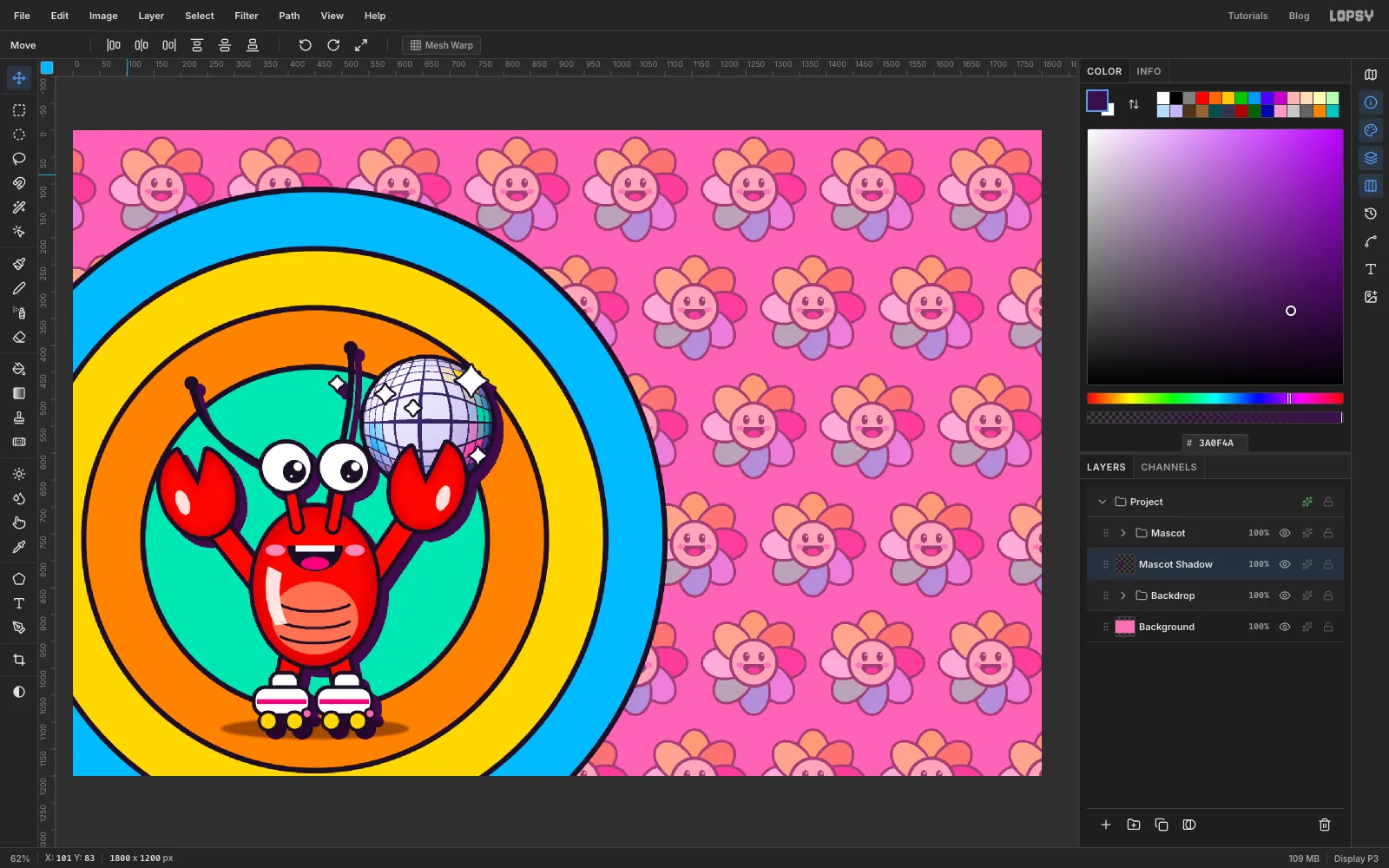Open the Filter menu

coord(247,16)
